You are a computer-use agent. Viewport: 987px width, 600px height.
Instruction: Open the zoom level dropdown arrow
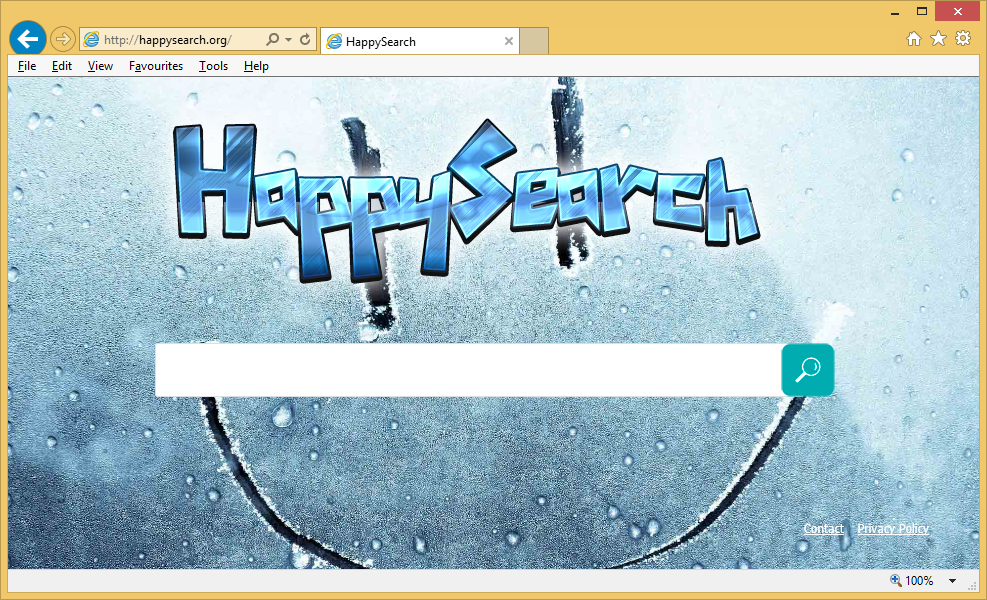tap(952, 581)
